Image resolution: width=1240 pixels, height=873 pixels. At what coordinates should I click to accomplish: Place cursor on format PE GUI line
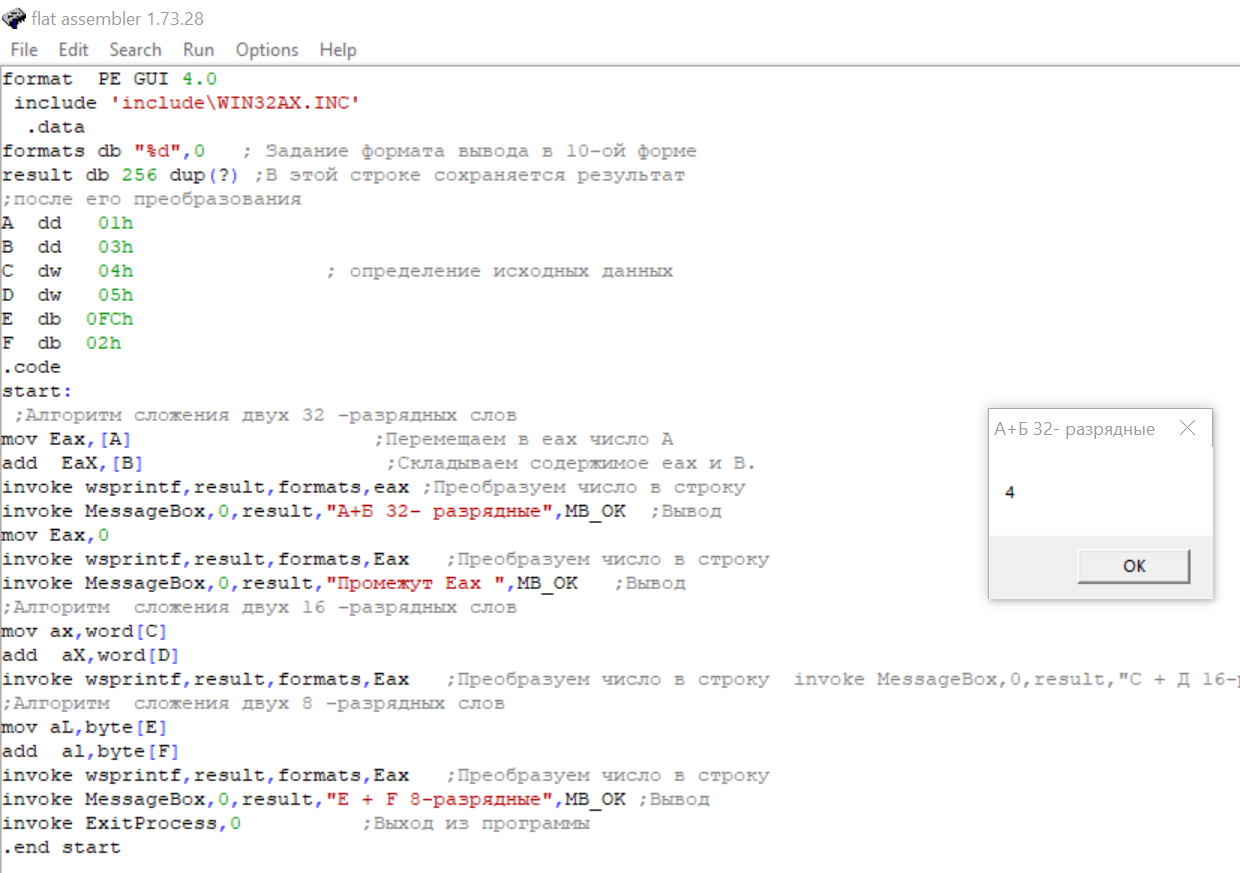coord(110,79)
